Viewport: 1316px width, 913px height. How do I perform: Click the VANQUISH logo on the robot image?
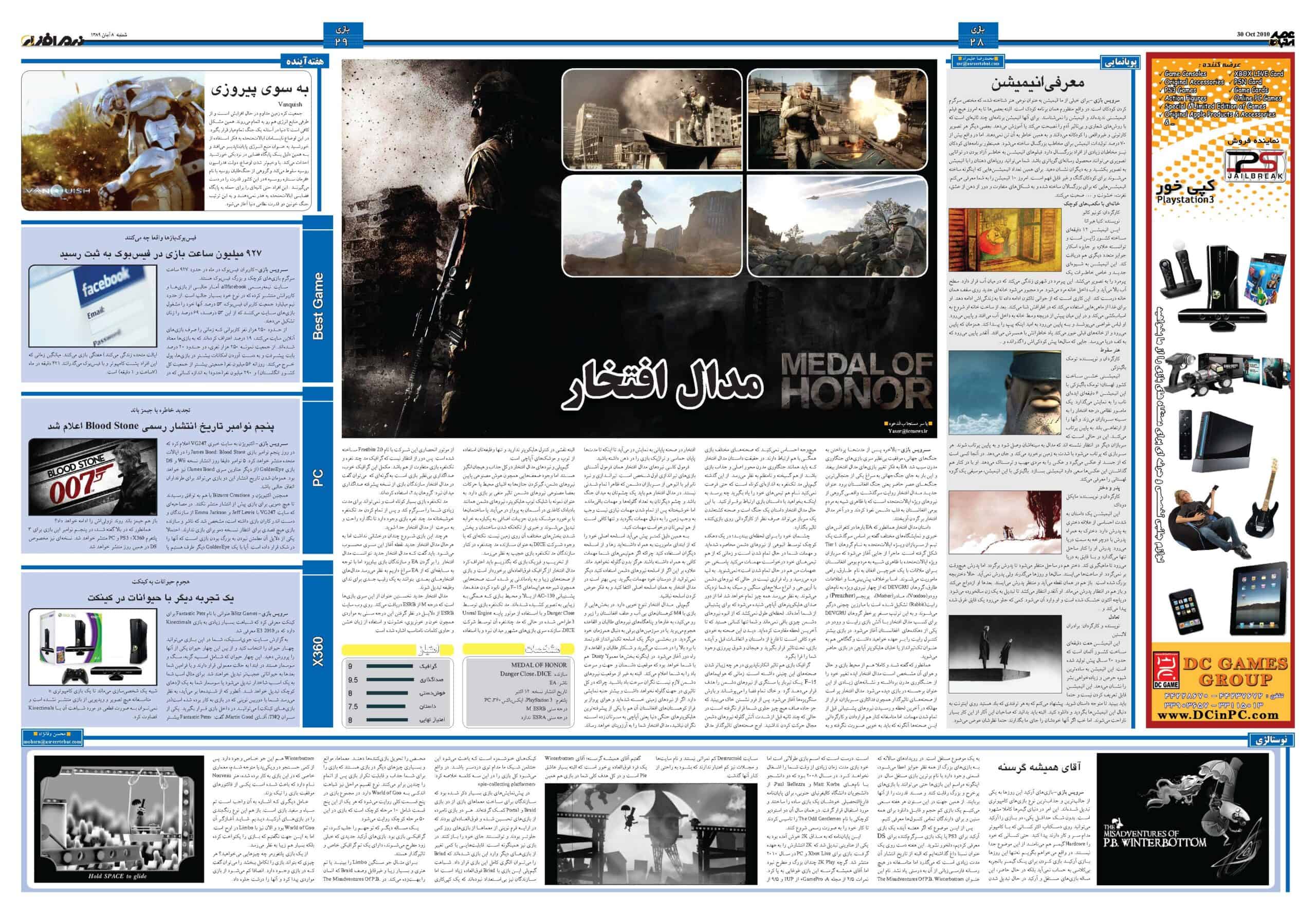coord(57,191)
